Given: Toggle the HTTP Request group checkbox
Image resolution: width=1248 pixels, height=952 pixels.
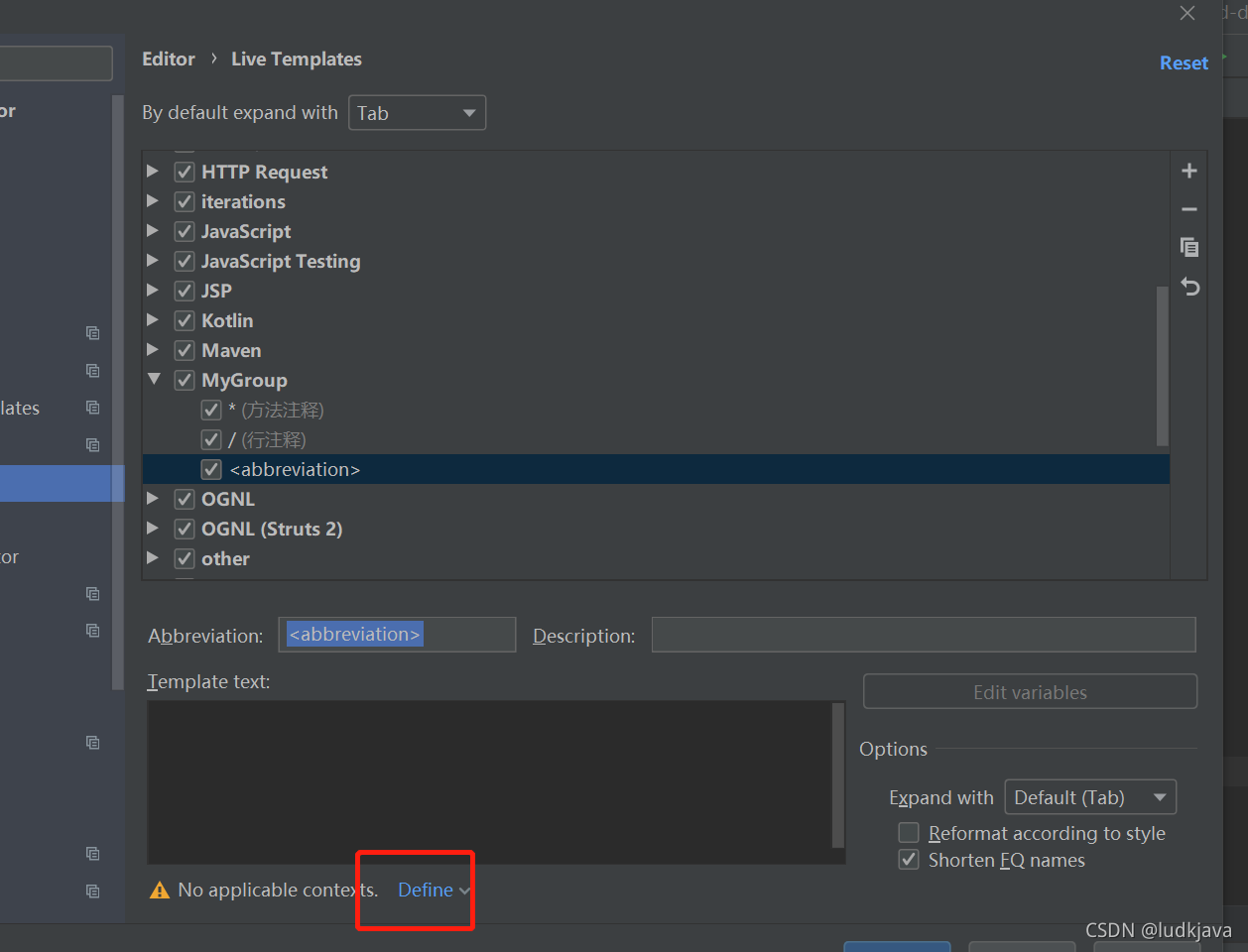Looking at the screenshot, I should (x=185, y=172).
